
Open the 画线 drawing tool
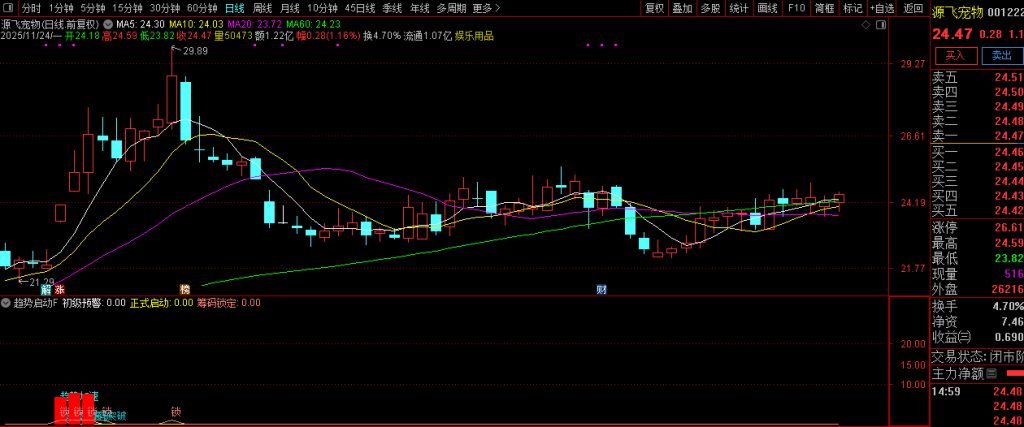767,8
